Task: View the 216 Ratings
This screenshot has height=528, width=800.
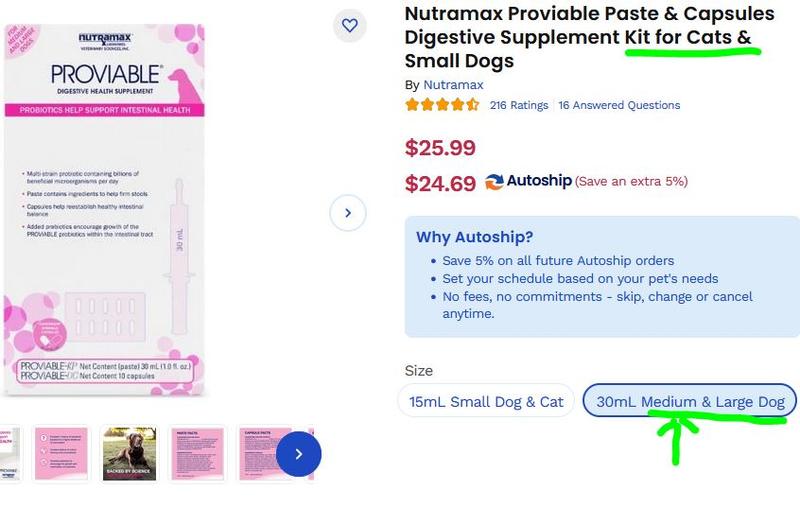Action: [x=519, y=105]
